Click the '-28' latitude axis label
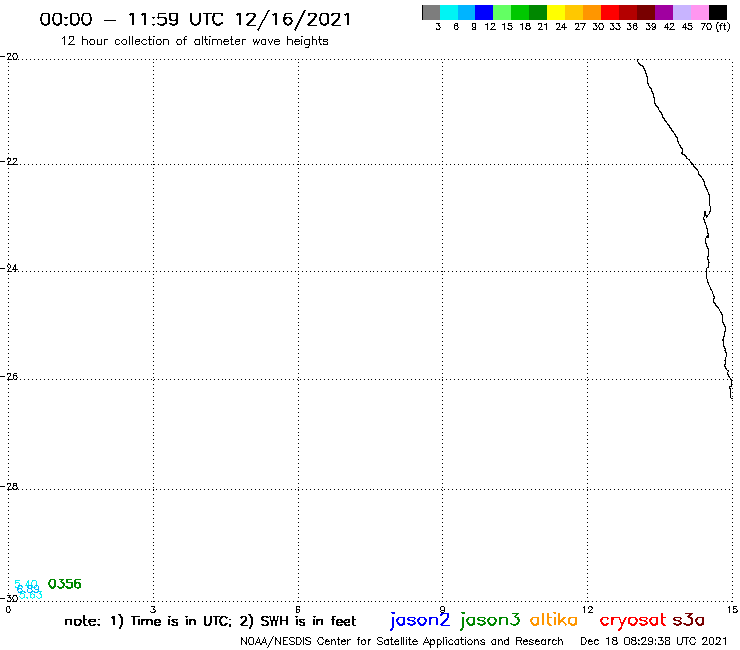This screenshot has width=740, height=650. coord(9,486)
